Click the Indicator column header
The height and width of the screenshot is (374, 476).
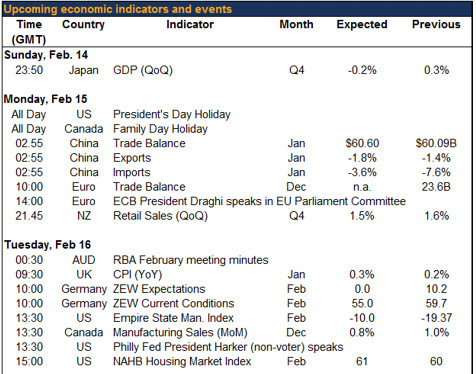click(190, 24)
